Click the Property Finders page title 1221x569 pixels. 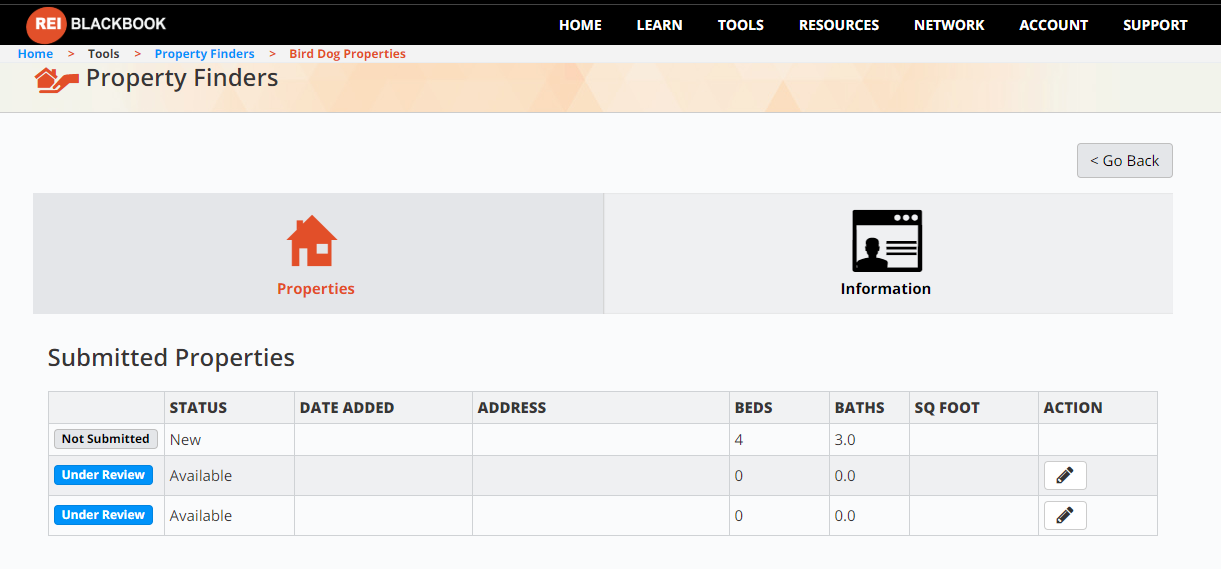click(182, 78)
